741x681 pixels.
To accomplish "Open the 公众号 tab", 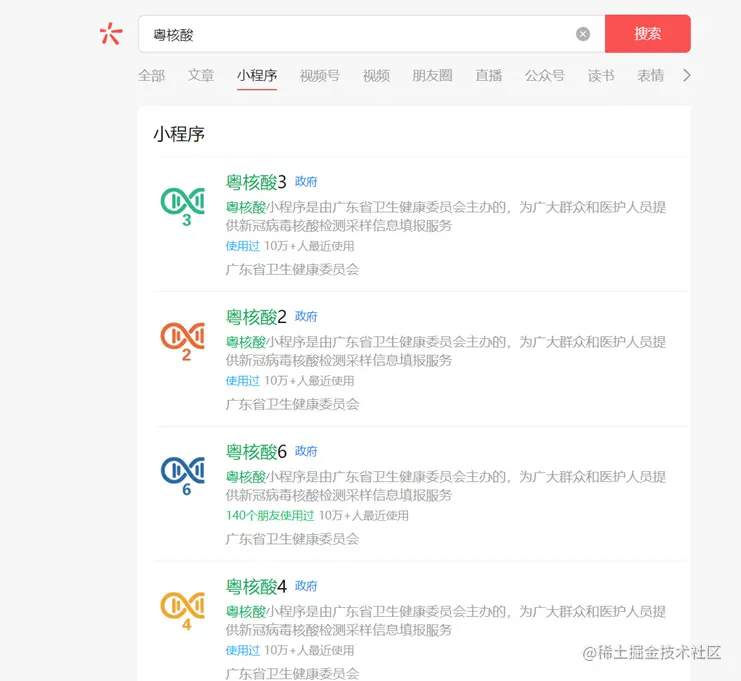I will pyautogui.click(x=545, y=76).
